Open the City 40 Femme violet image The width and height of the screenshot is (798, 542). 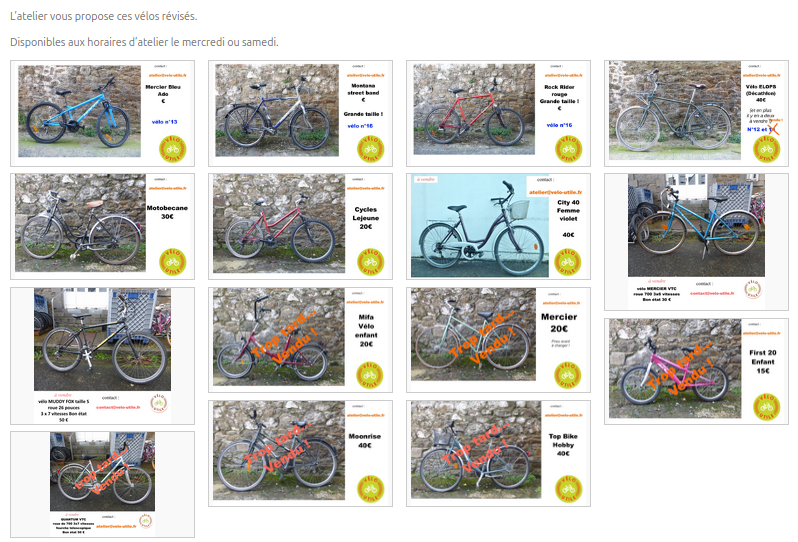point(498,226)
